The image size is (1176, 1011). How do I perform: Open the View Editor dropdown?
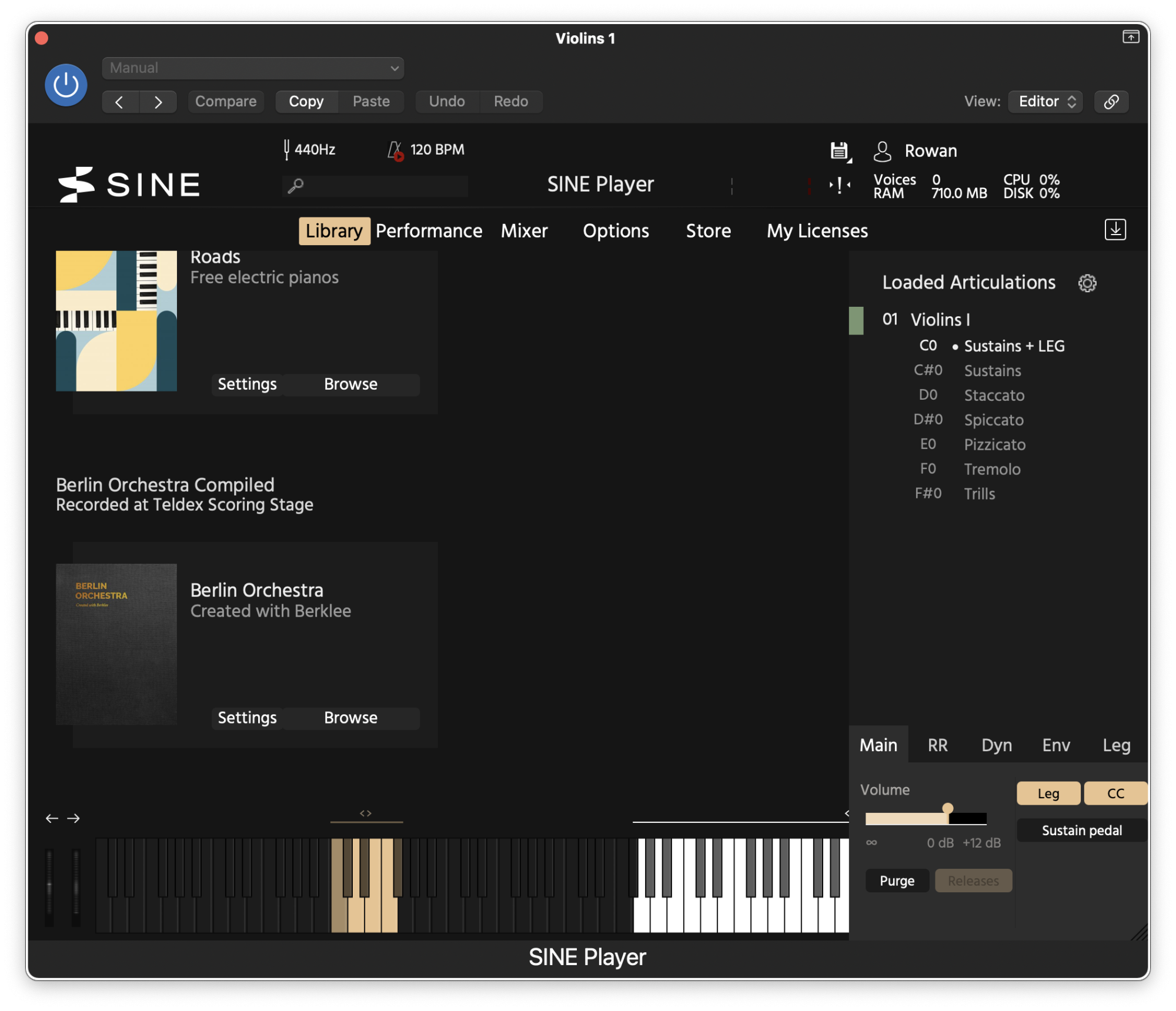(1045, 102)
